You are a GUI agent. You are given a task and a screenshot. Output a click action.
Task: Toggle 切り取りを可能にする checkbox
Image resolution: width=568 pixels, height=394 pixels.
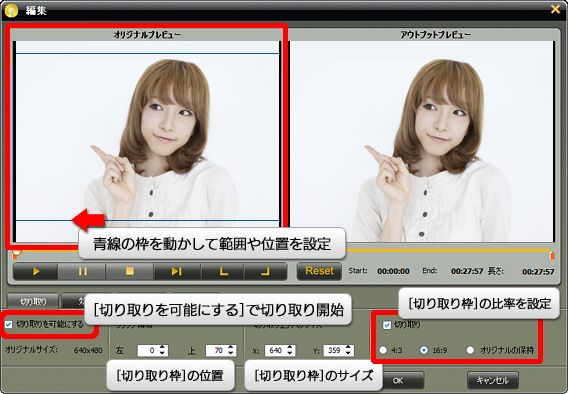pyautogui.click(x=9, y=324)
